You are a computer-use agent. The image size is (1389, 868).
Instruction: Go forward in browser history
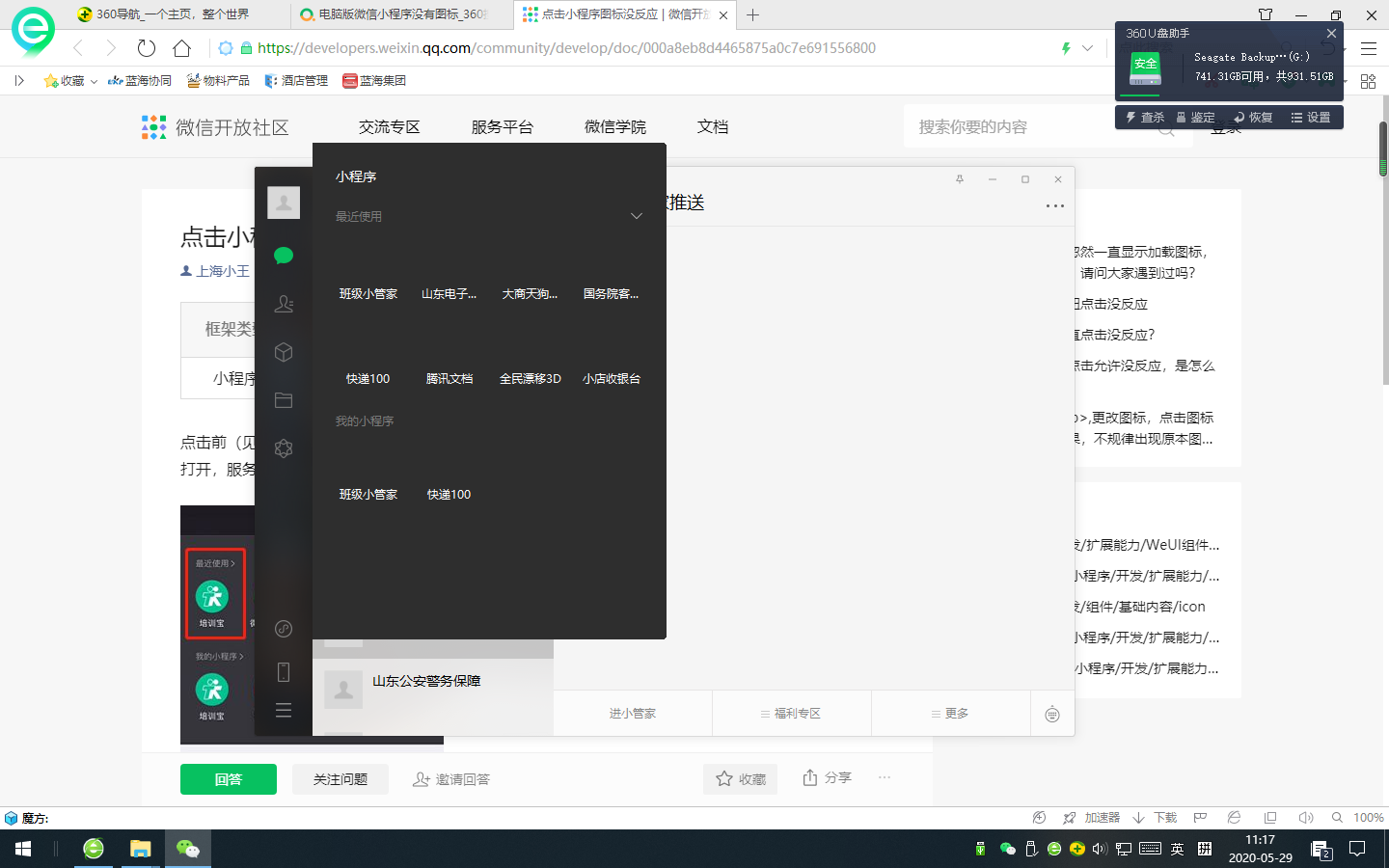pos(111,48)
